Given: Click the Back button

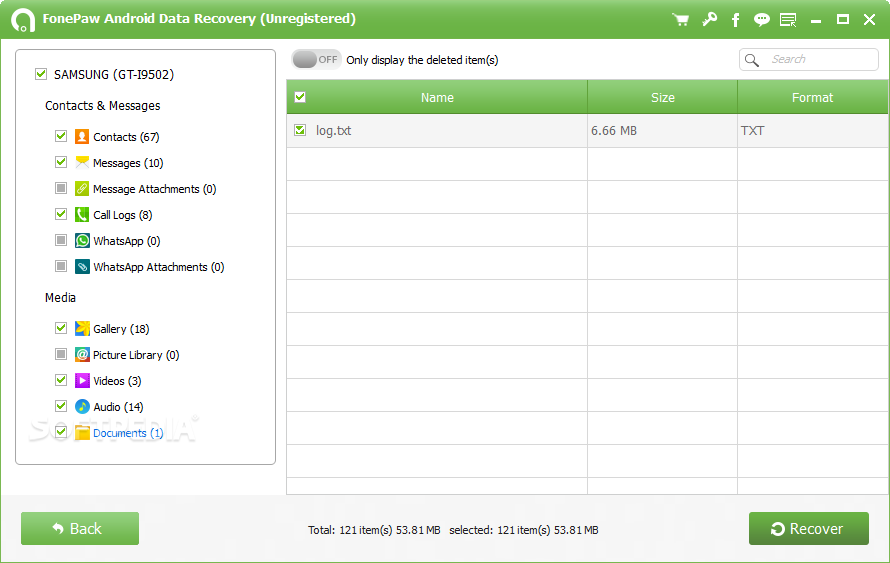Looking at the screenshot, I should 80,528.
